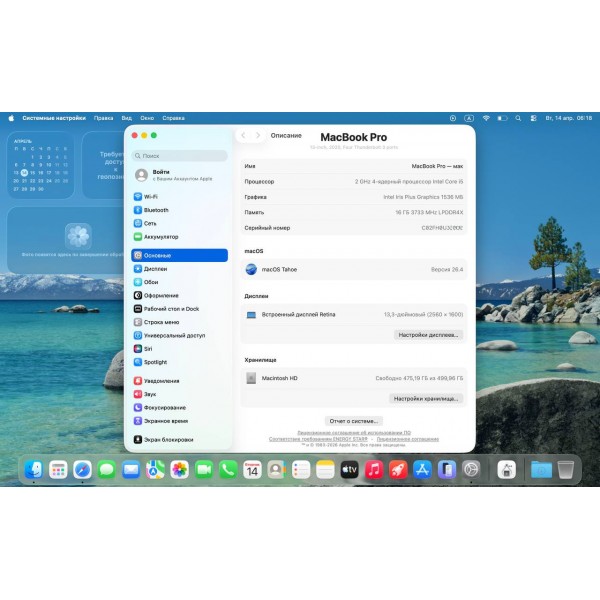The height and width of the screenshot is (600, 600).
Task: Select Siri in the sidebar
Action: [x=148, y=349]
